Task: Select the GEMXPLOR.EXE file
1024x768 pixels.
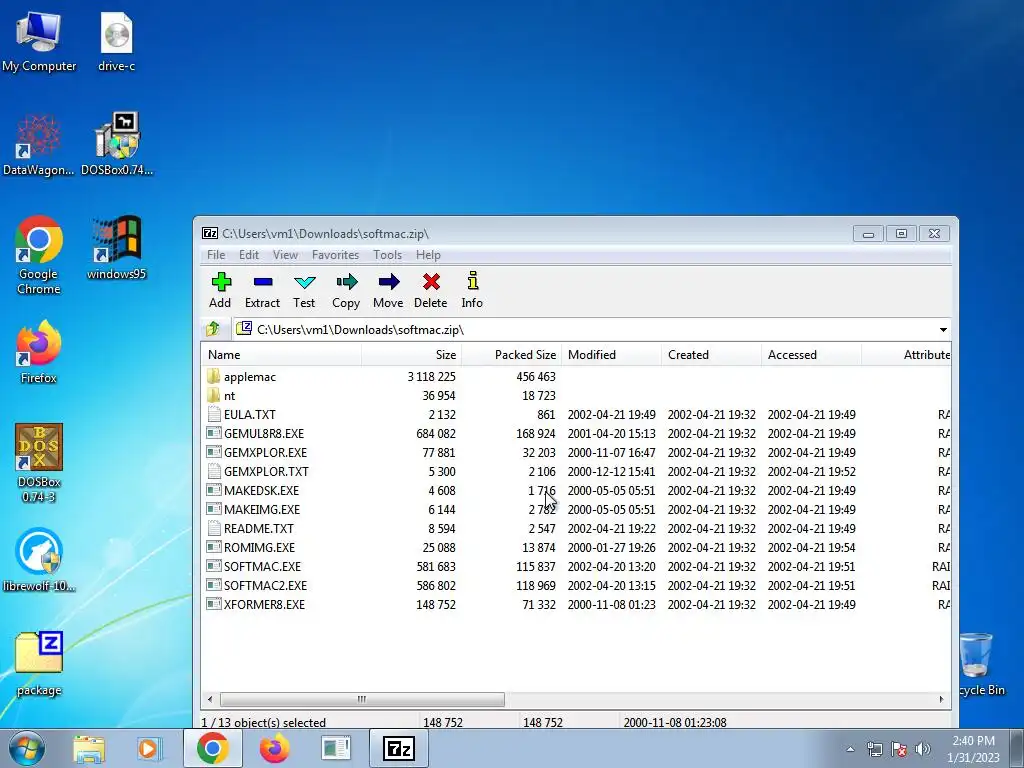Action: (265, 453)
